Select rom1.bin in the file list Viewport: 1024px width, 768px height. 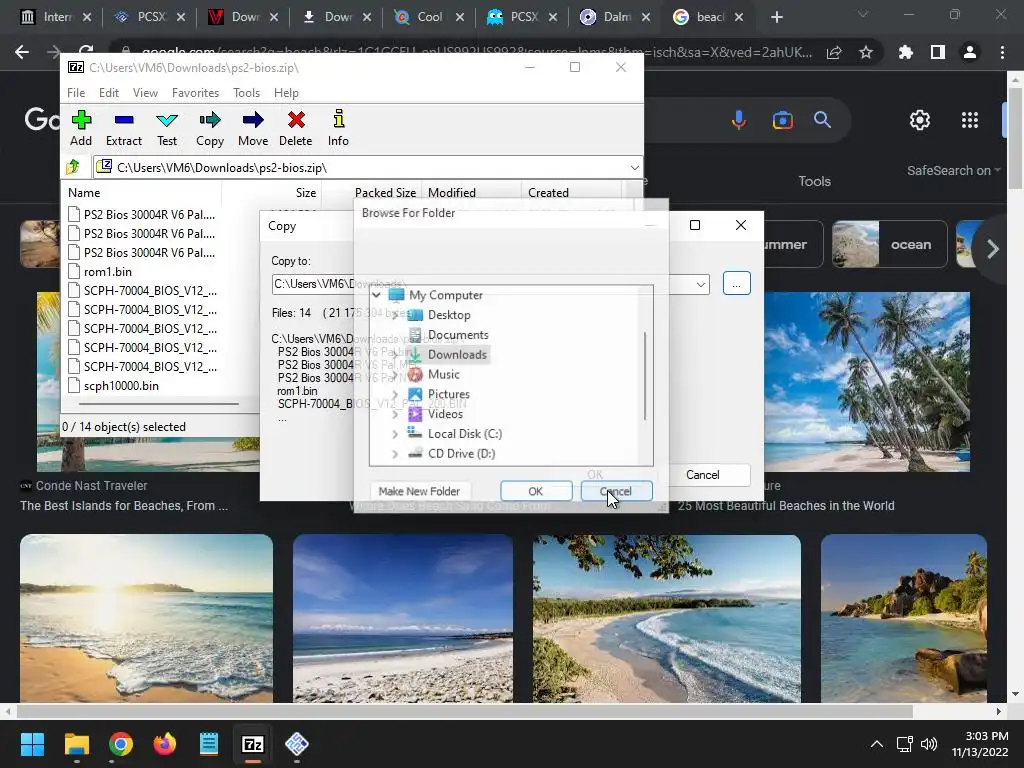(x=107, y=272)
